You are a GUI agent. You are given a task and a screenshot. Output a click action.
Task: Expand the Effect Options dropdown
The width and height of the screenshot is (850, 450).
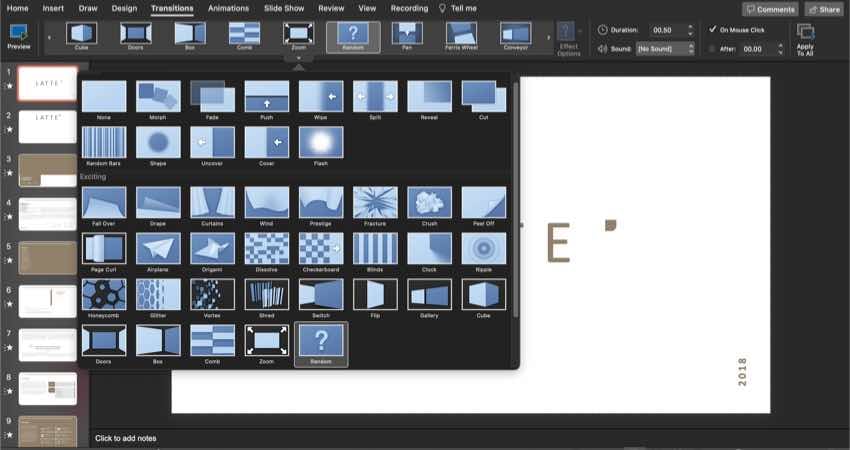(x=569, y=38)
